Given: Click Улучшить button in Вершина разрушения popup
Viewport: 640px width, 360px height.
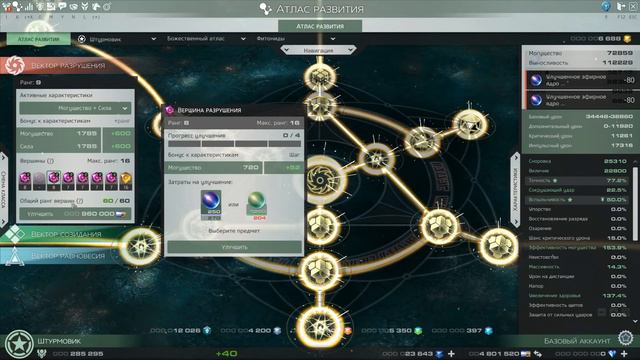Looking at the screenshot, I should [x=235, y=247].
